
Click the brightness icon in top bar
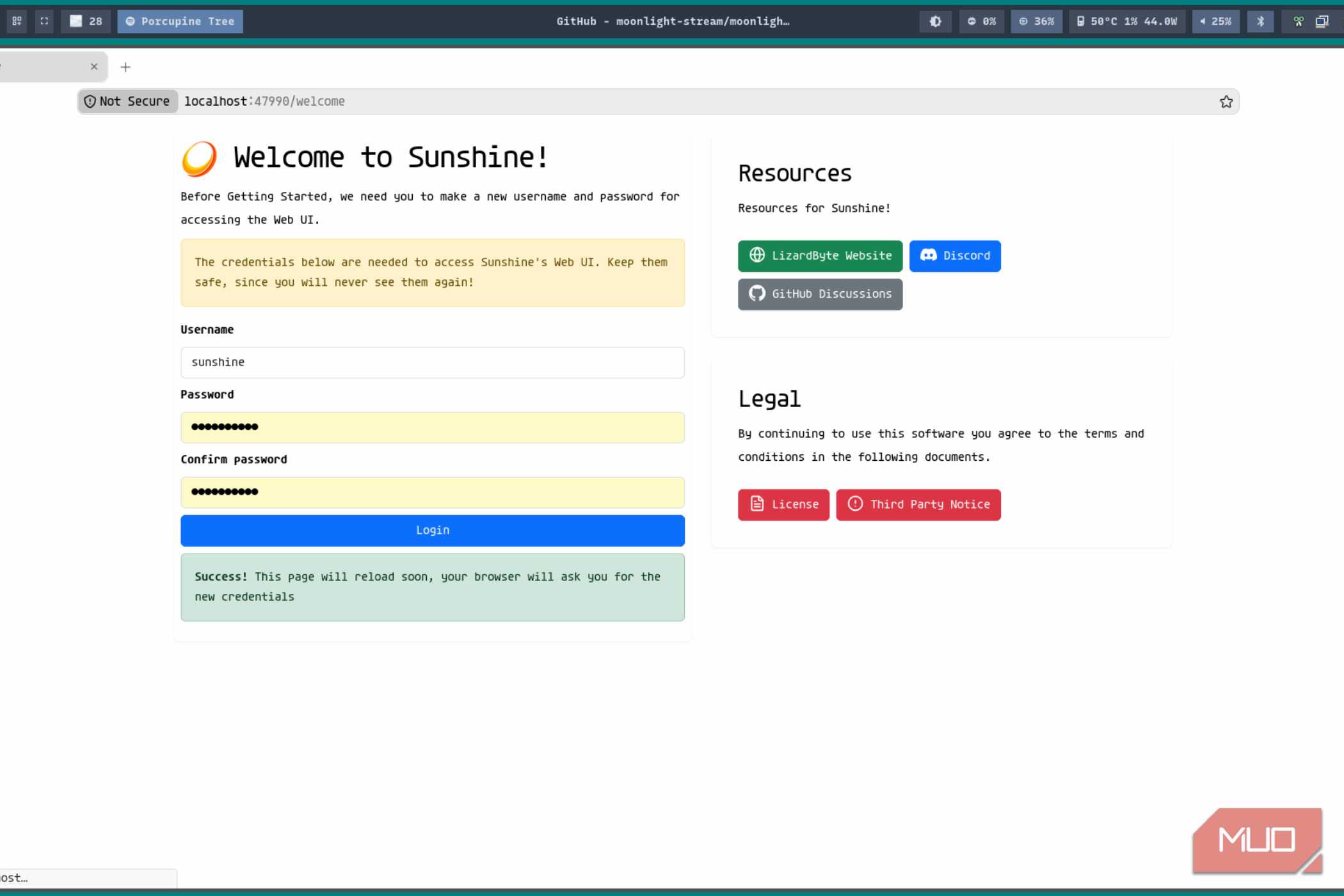point(935,21)
